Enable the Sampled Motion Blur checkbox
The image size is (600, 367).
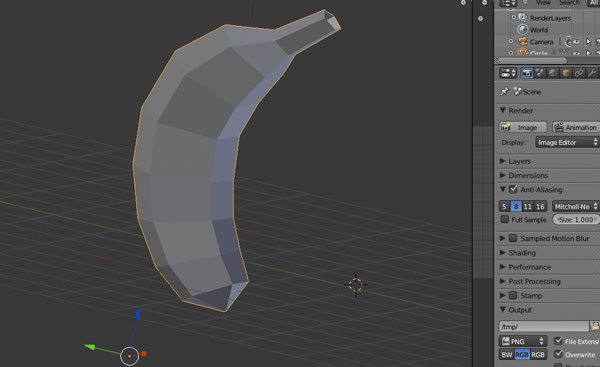(513, 238)
